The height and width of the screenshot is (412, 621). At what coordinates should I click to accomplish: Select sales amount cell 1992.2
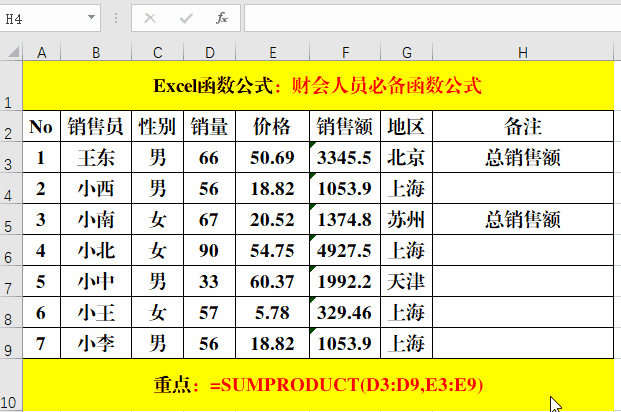(345, 281)
